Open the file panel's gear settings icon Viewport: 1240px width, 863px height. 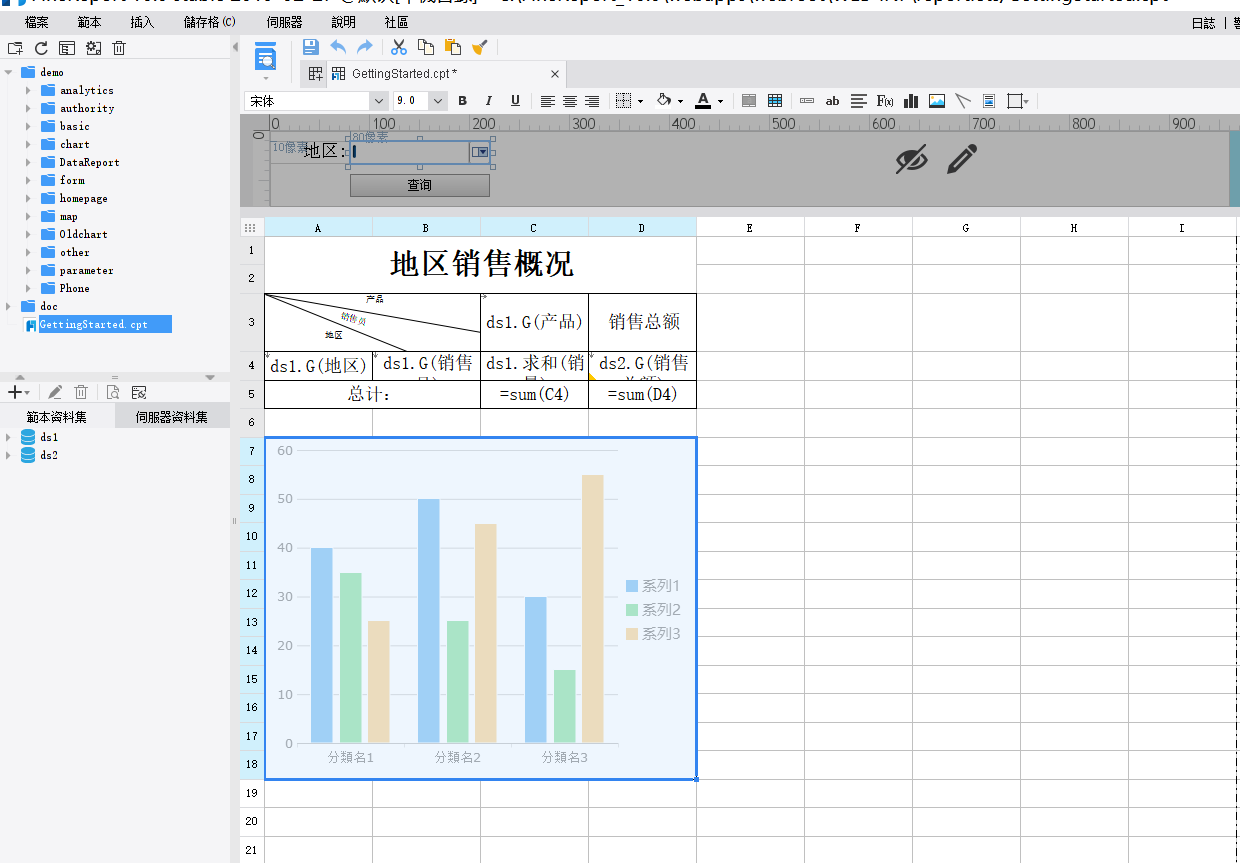pos(93,48)
